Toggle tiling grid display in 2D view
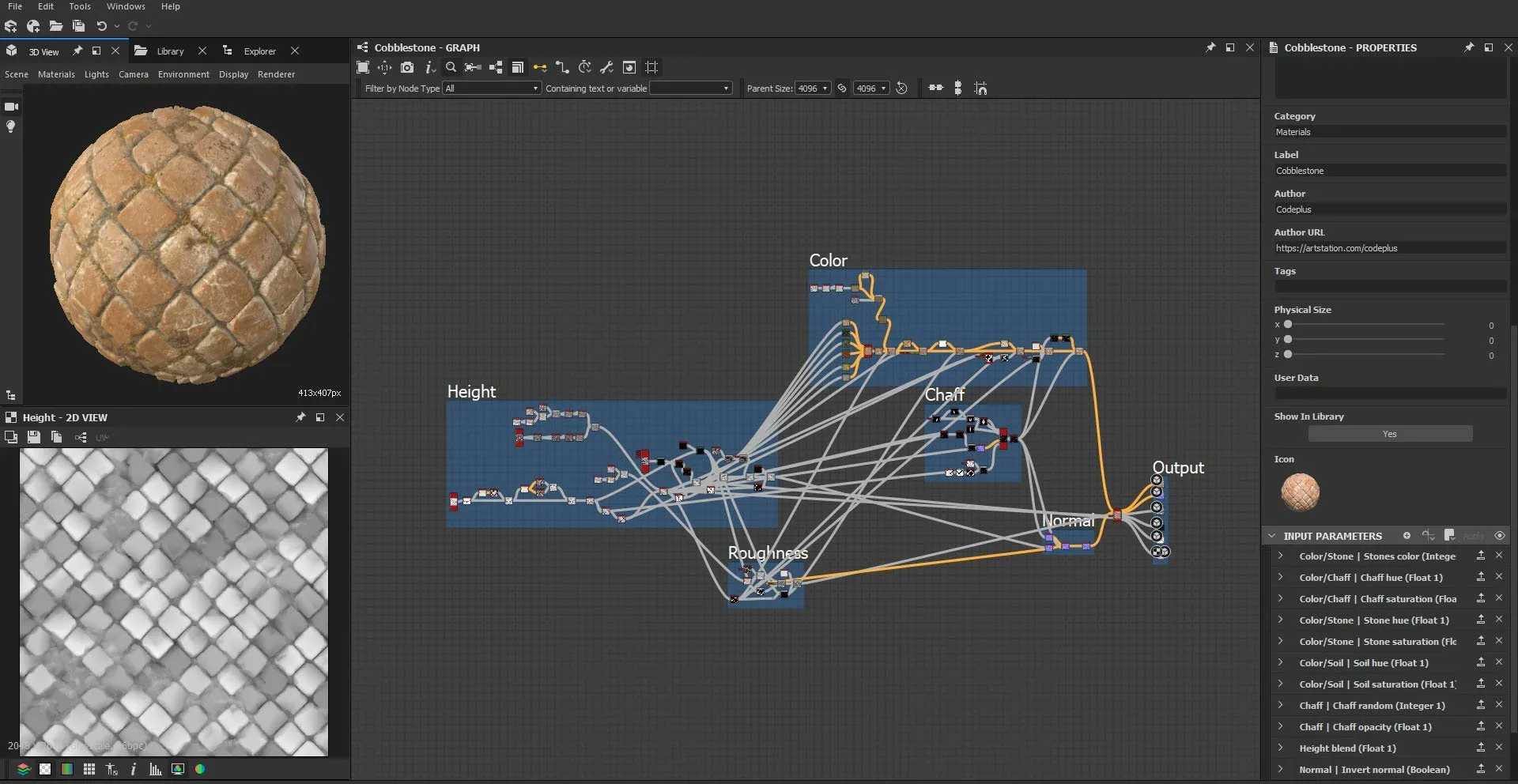Image resolution: width=1518 pixels, height=784 pixels. (x=89, y=769)
